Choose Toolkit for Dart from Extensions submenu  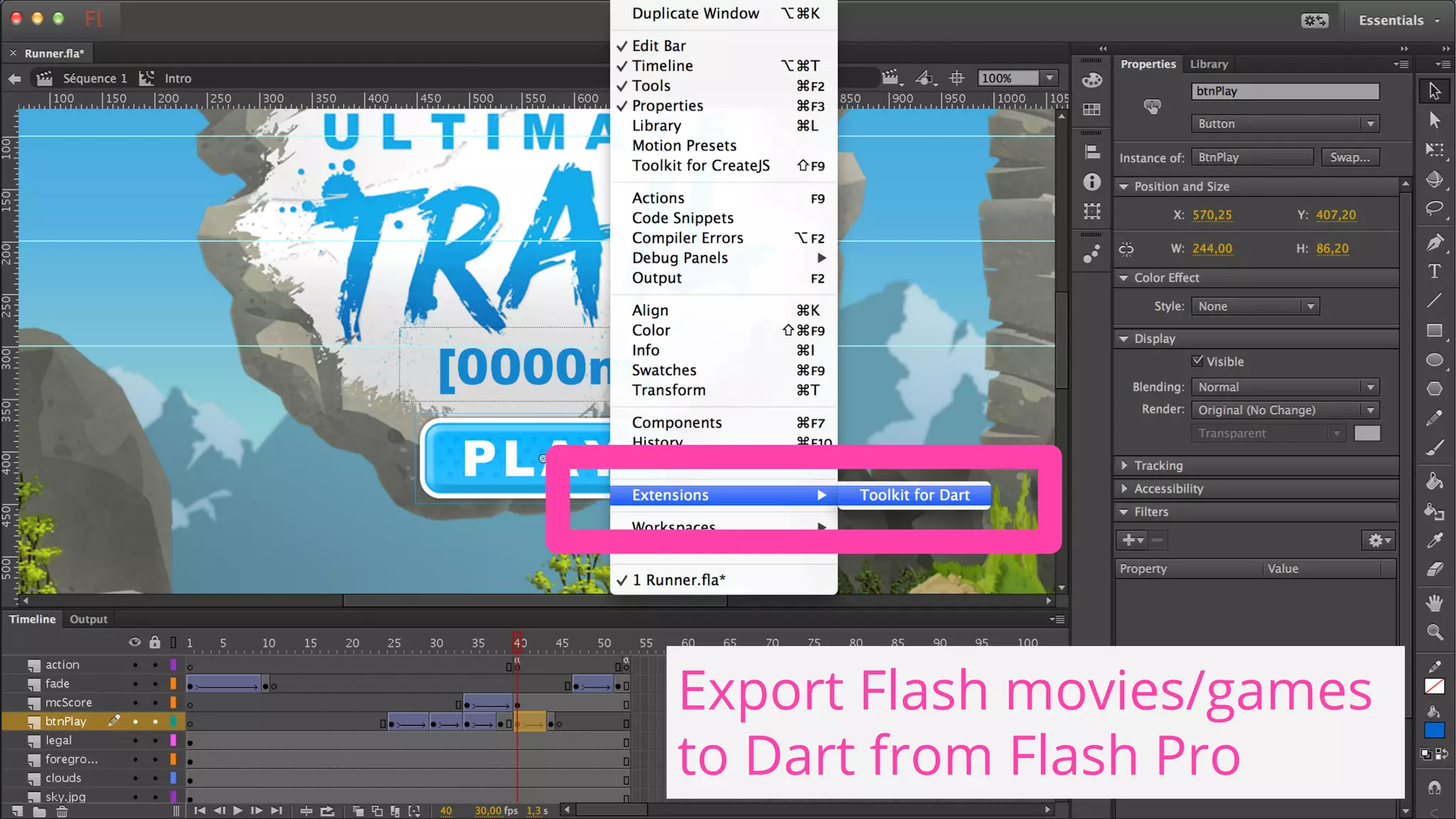pos(914,496)
